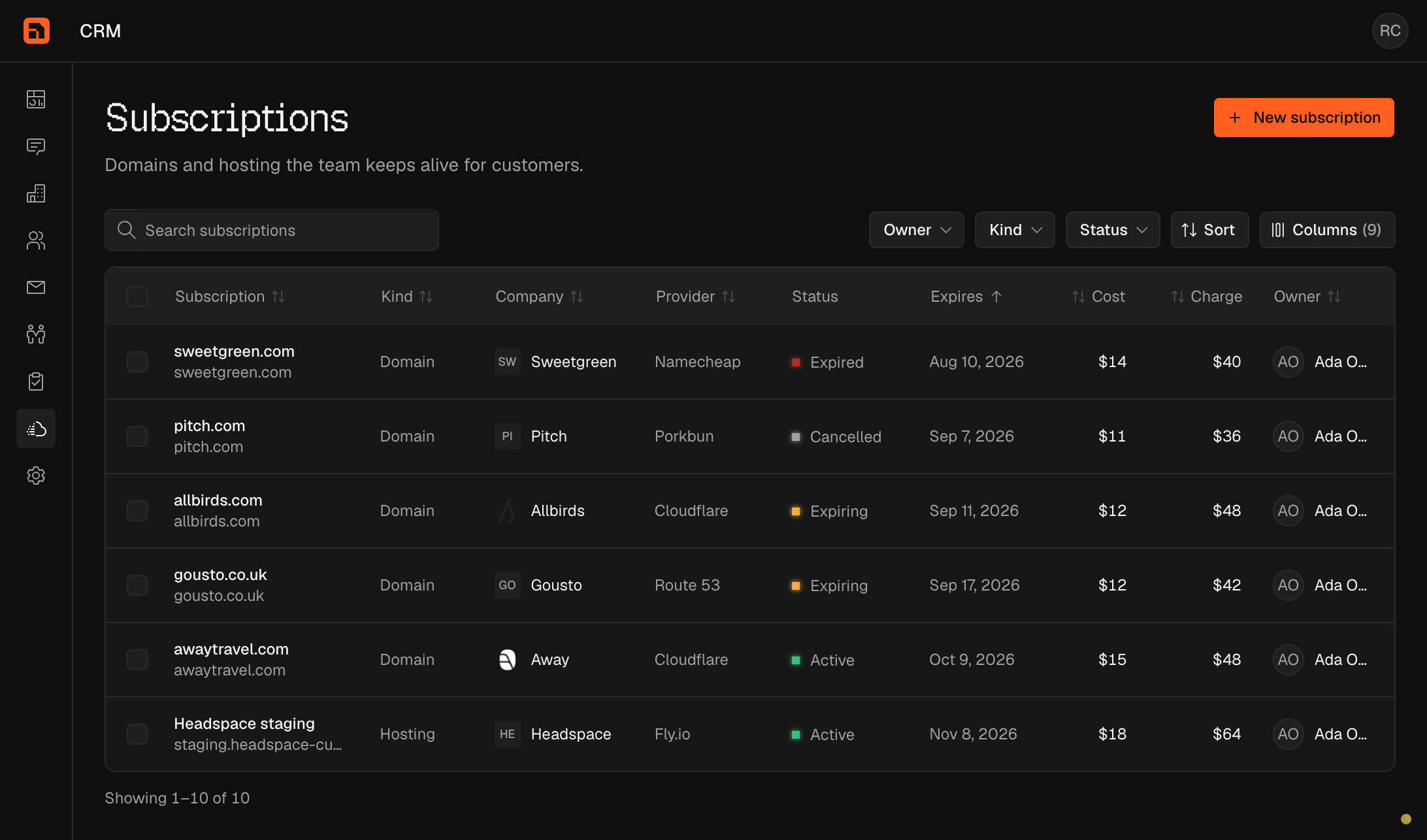This screenshot has height=840, width=1427.
Task: Sort by the Owner column header
Action: pyautogui.click(x=1307, y=297)
